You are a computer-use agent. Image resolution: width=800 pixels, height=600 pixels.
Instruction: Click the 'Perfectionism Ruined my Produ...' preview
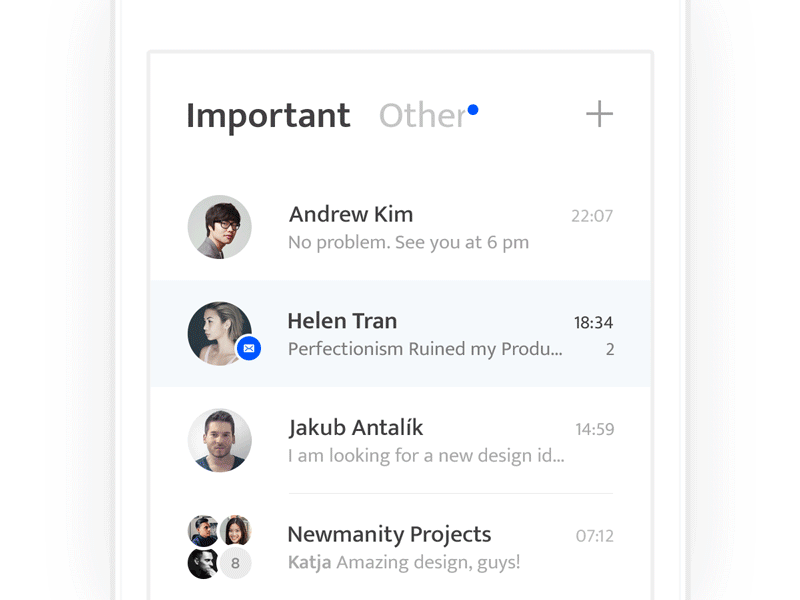tap(425, 349)
